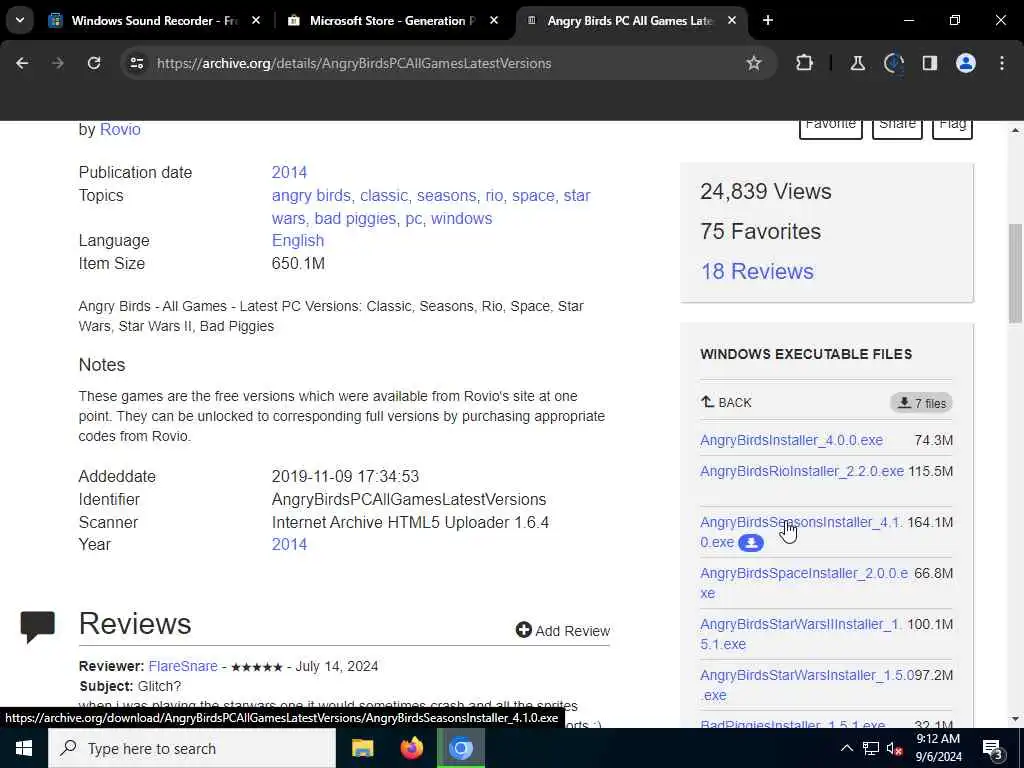Open the tab search dropdown arrow
This screenshot has height=768, width=1024.
tap(20, 20)
